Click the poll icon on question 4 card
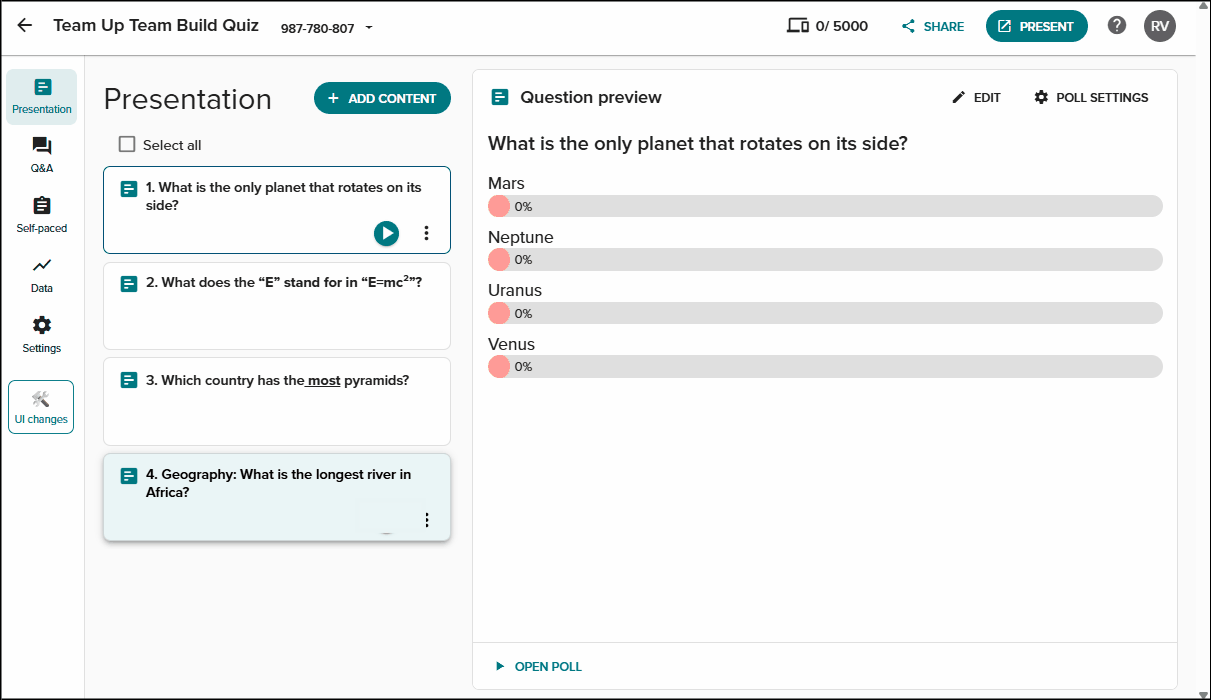This screenshot has height=700, width=1211. click(129, 476)
